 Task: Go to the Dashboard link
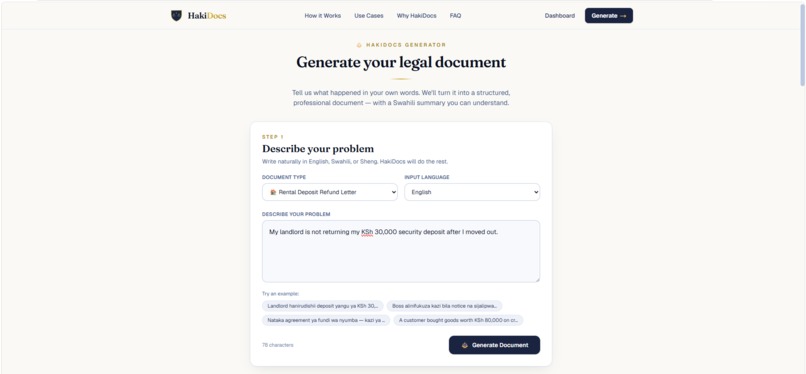[560, 16]
